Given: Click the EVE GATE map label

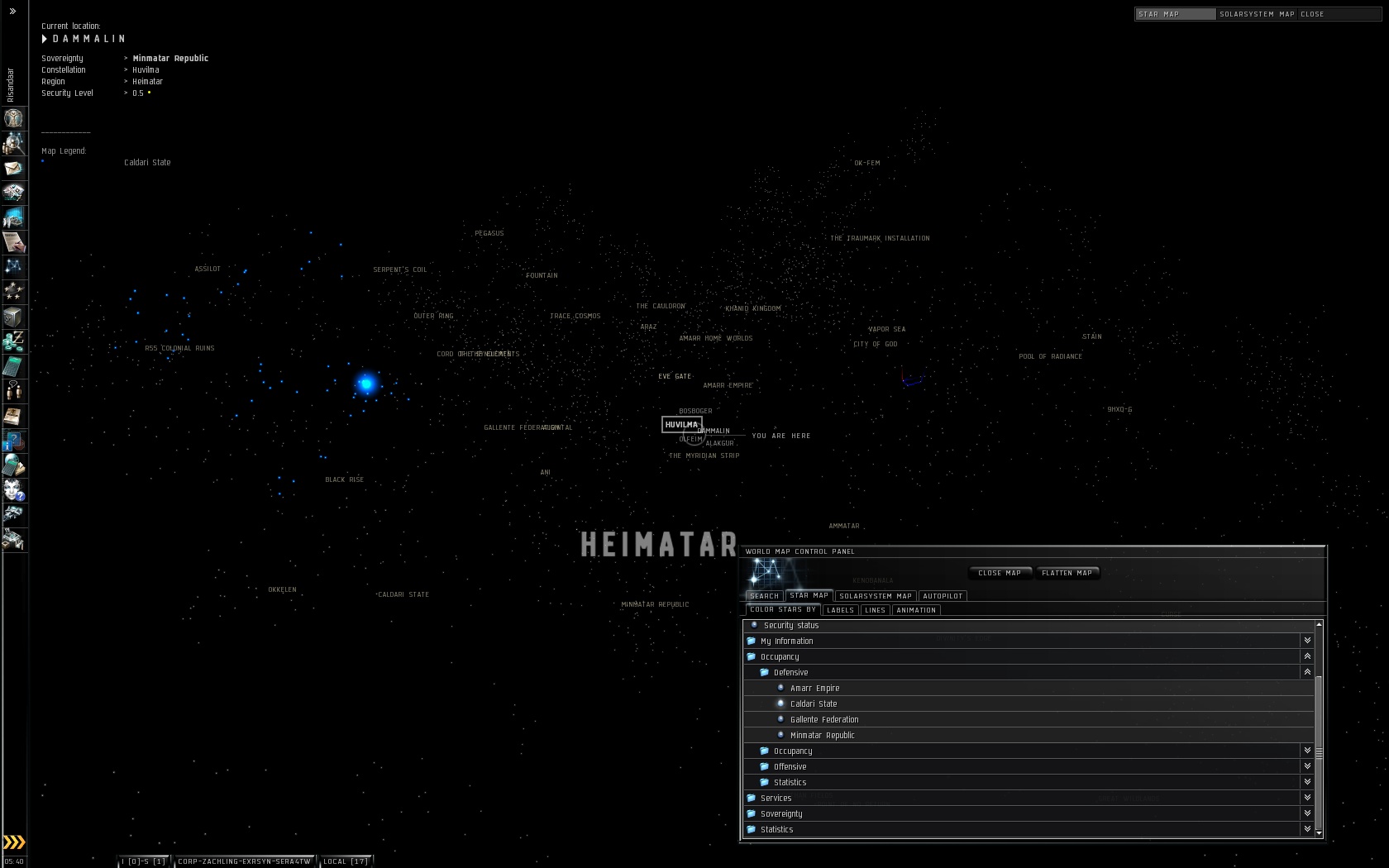Looking at the screenshot, I should pyautogui.click(x=675, y=377).
